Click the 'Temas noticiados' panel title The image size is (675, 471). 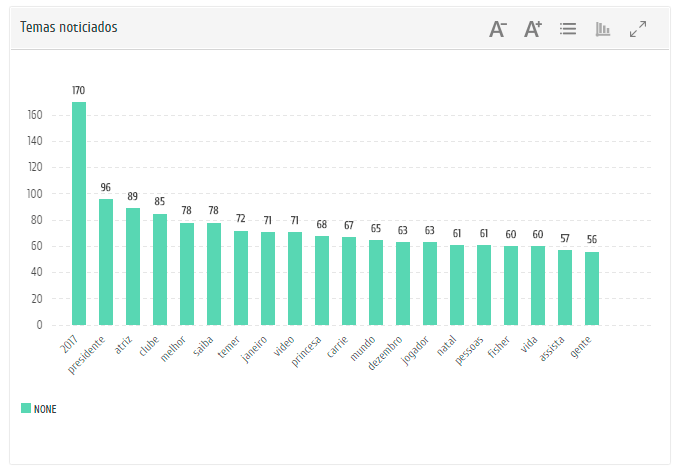tap(69, 27)
